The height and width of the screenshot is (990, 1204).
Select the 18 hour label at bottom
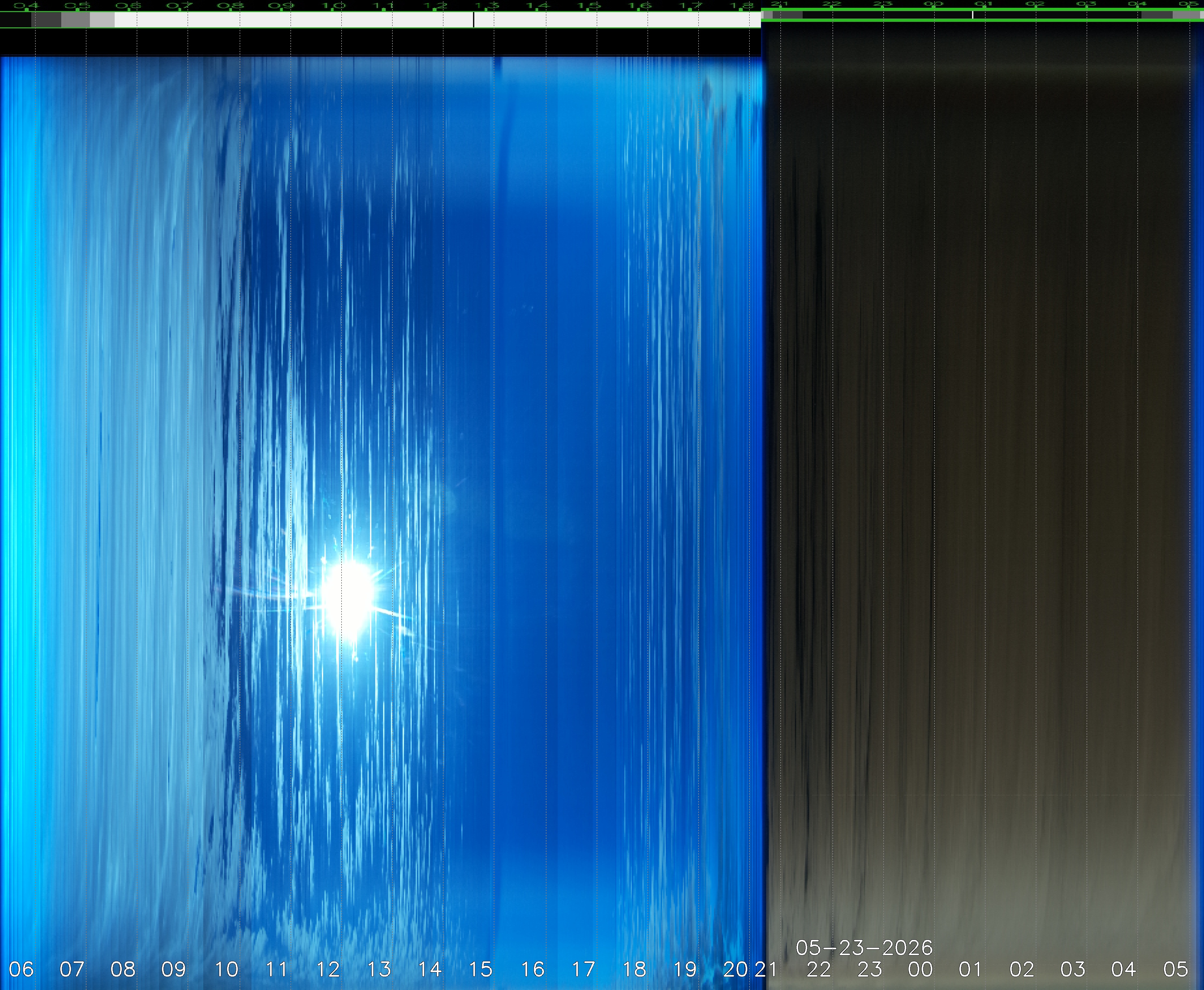tap(634, 969)
